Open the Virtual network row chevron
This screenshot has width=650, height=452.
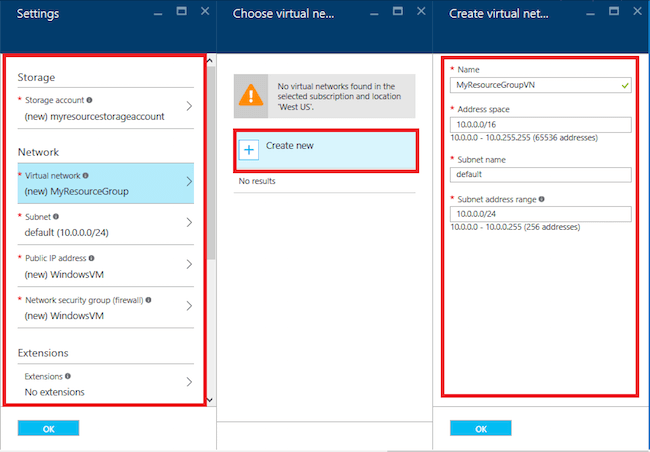click(x=189, y=182)
